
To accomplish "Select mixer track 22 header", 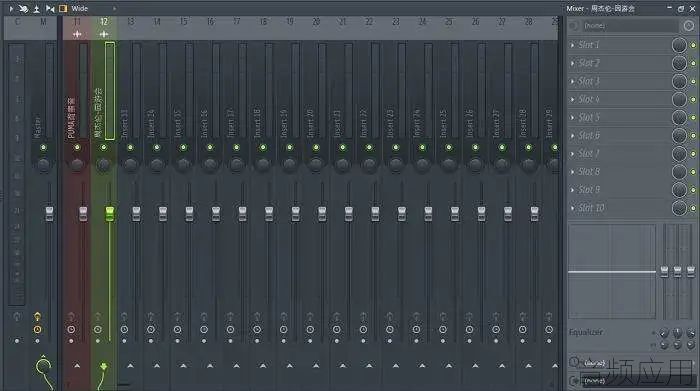I will (x=369, y=21).
